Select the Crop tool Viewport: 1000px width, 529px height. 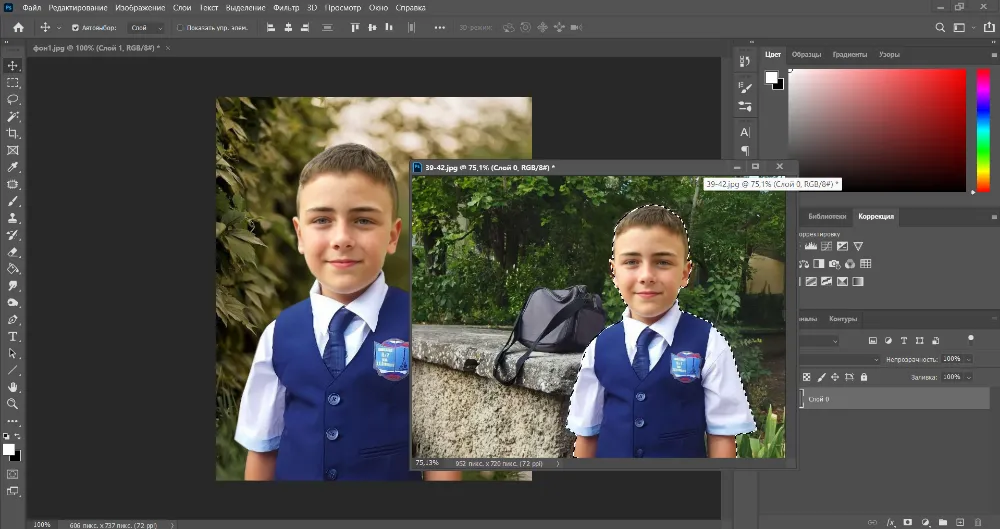(x=13, y=134)
